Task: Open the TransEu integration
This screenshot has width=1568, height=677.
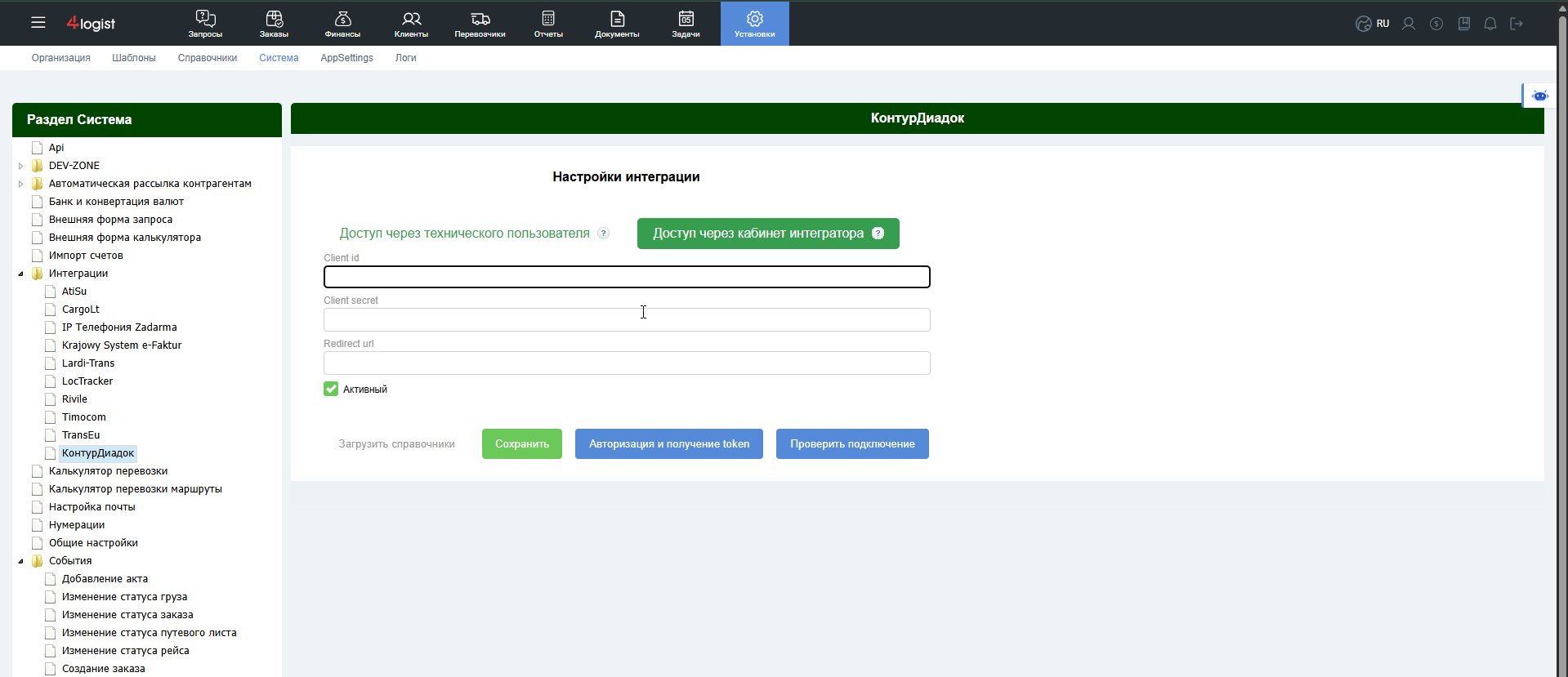Action: (x=81, y=435)
